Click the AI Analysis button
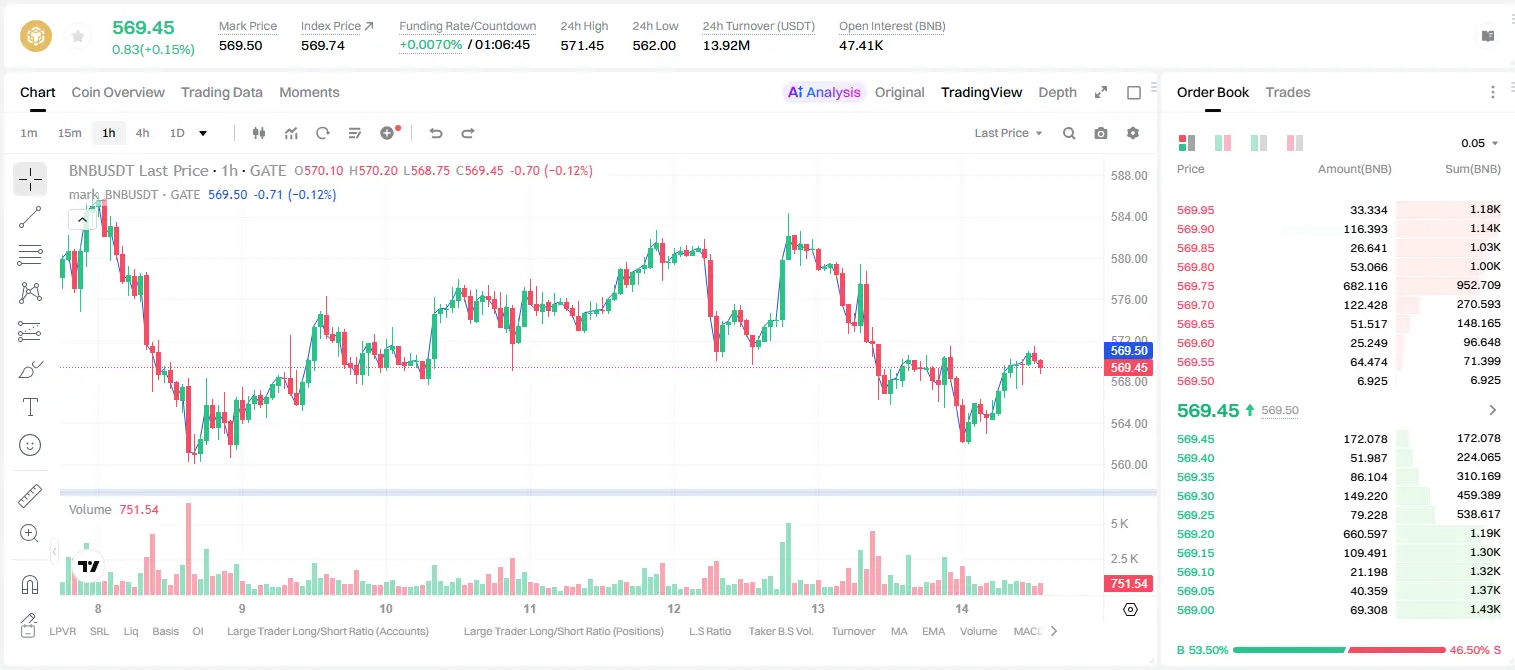1515x670 pixels. pos(824,92)
